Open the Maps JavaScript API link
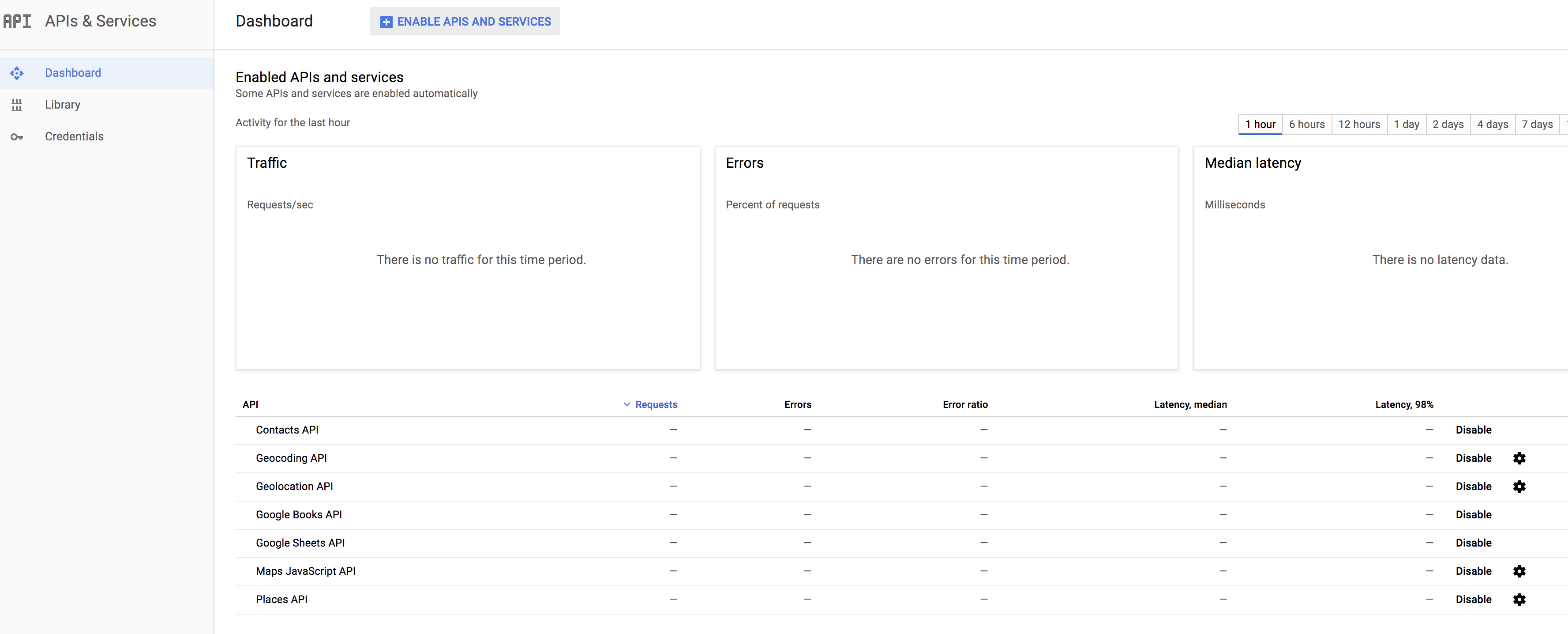Screen dimensions: 1568x634 306,571
